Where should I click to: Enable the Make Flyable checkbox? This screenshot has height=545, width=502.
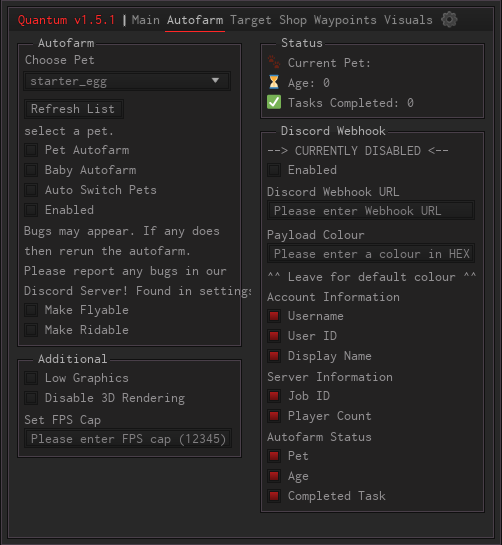tap(31, 310)
